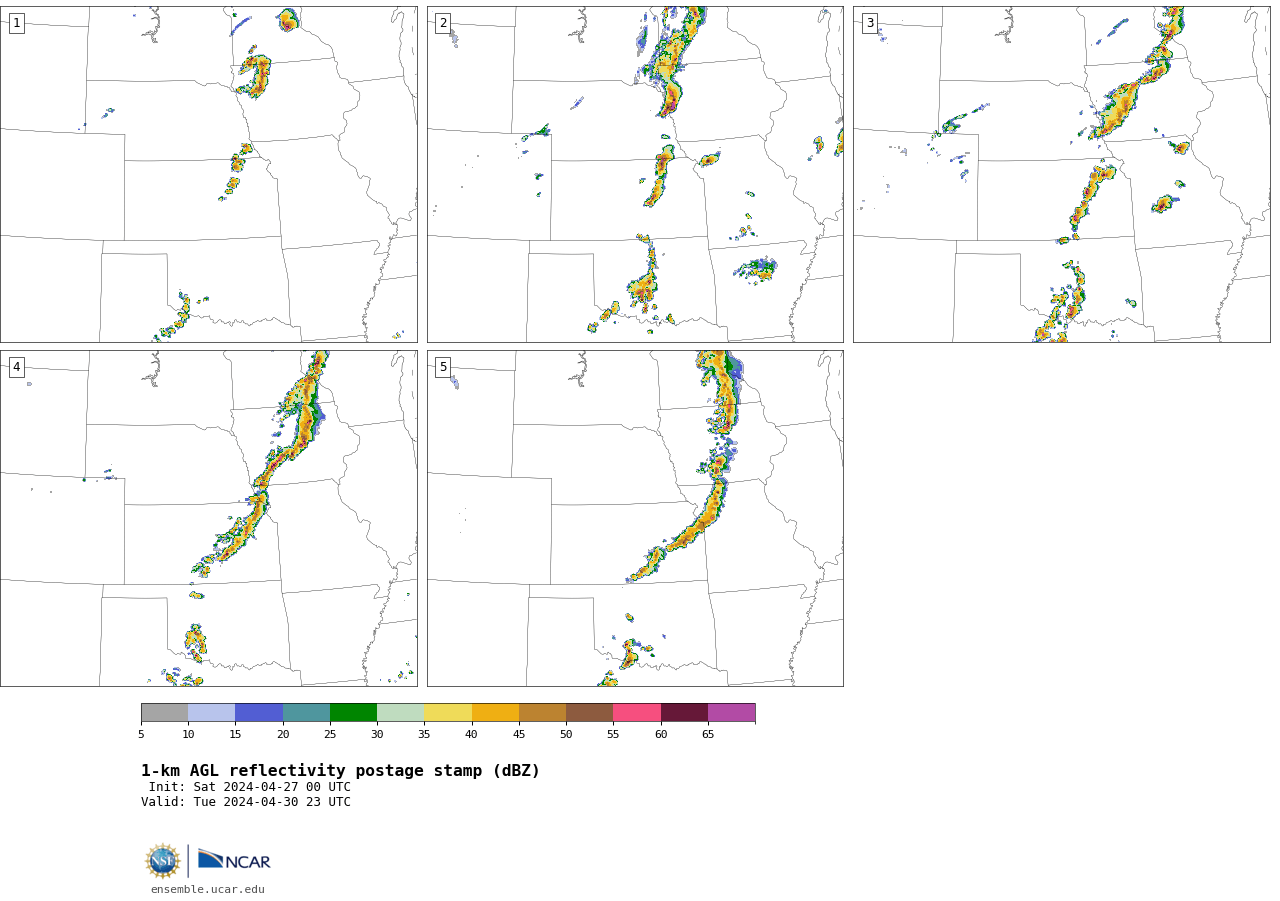Click the panel number 5 label
The height and width of the screenshot is (901, 1280).
point(443,367)
